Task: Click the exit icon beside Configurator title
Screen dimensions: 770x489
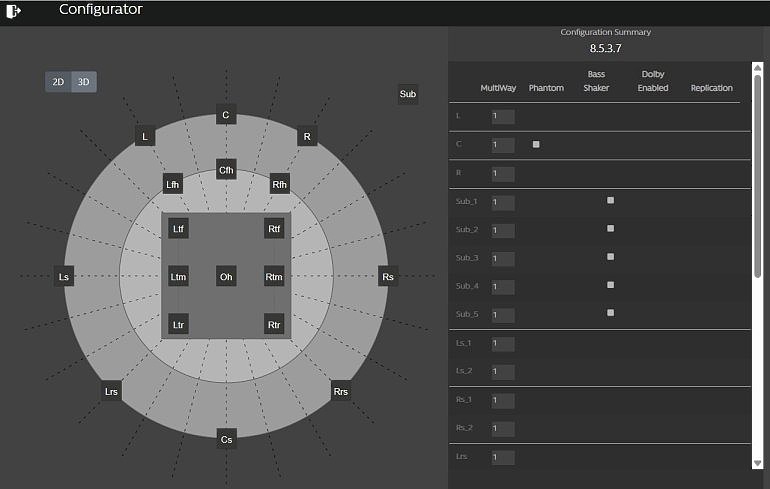Action: click(13, 10)
